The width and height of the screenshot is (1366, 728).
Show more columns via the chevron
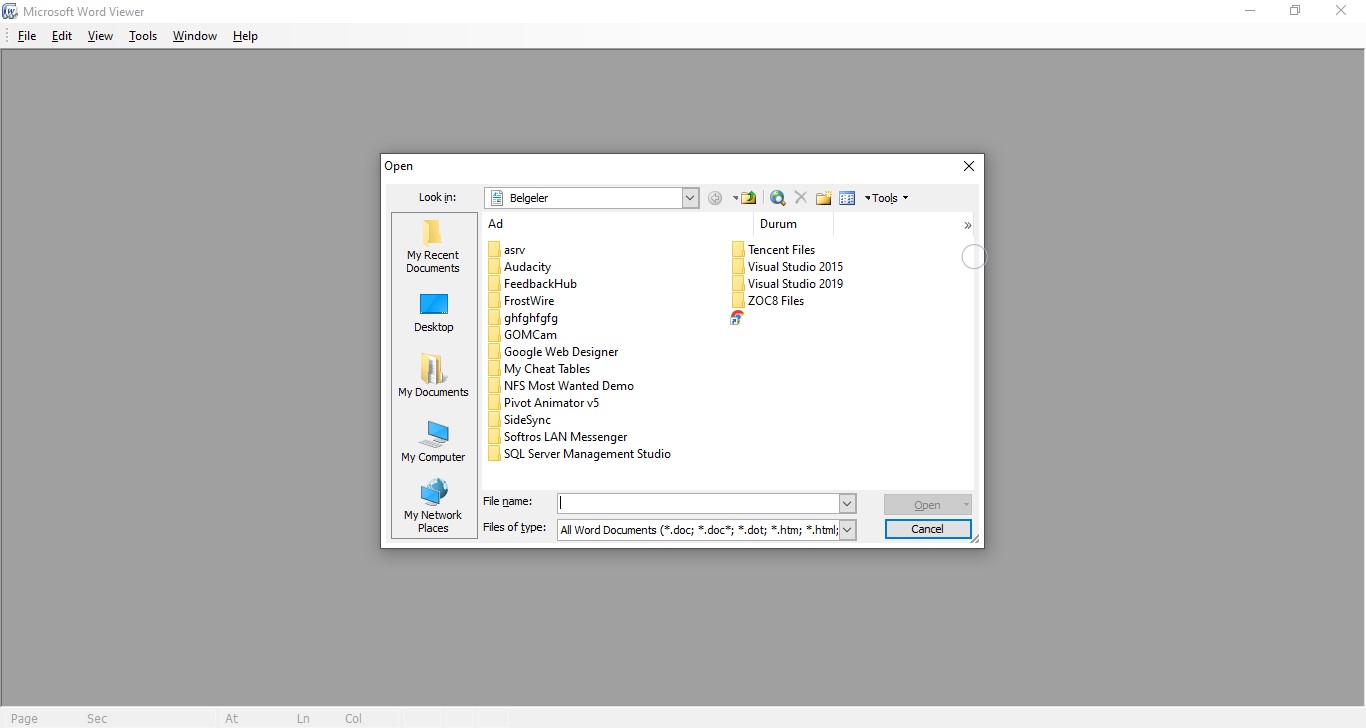coord(967,225)
